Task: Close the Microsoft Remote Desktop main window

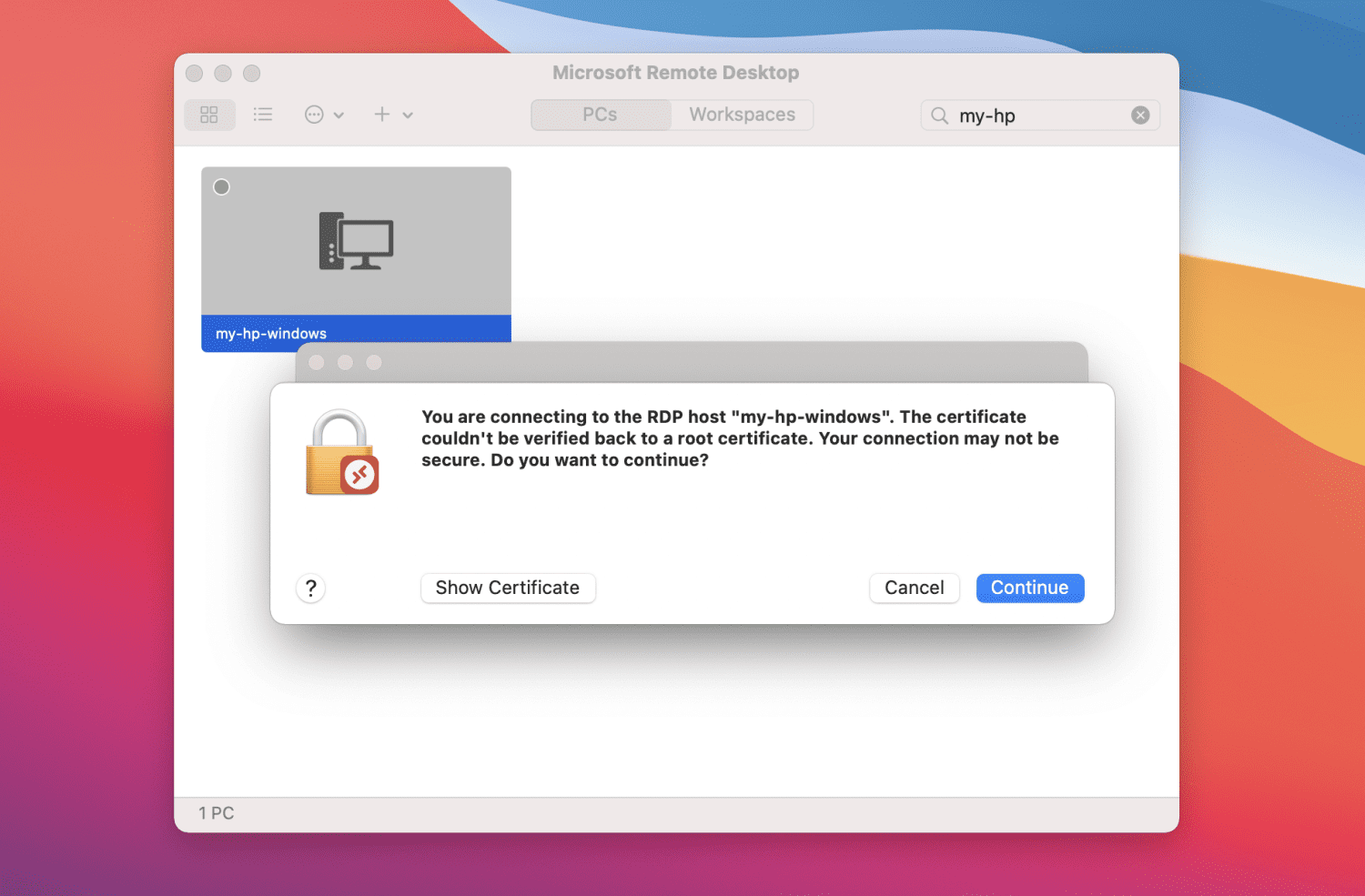Action: 194,73
